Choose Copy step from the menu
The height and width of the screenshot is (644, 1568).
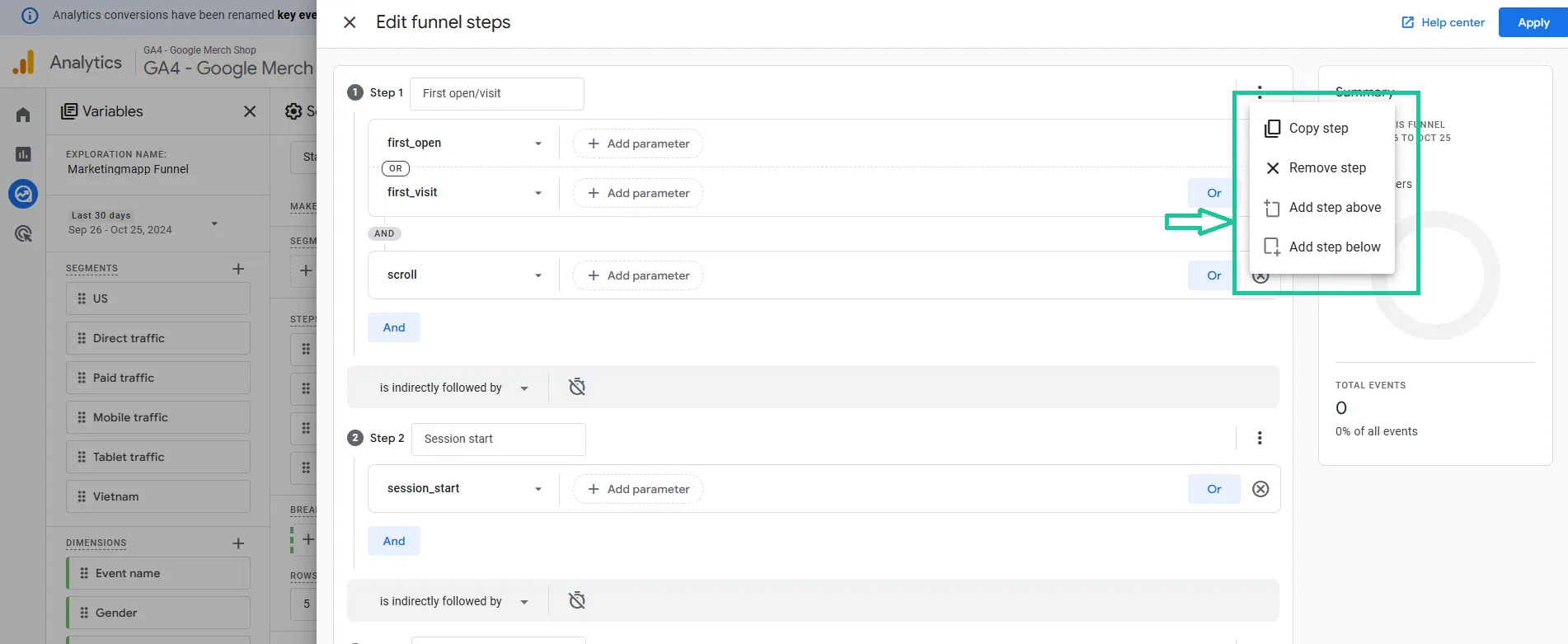[x=1322, y=128]
